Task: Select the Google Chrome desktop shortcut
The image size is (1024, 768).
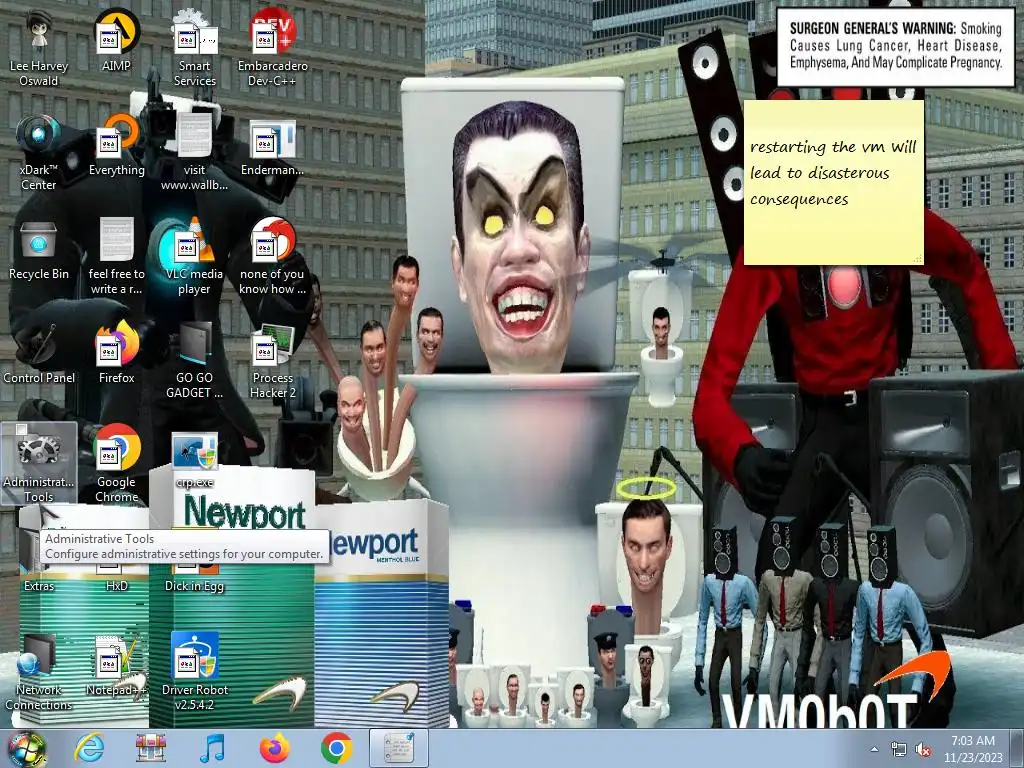Action: (x=116, y=464)
